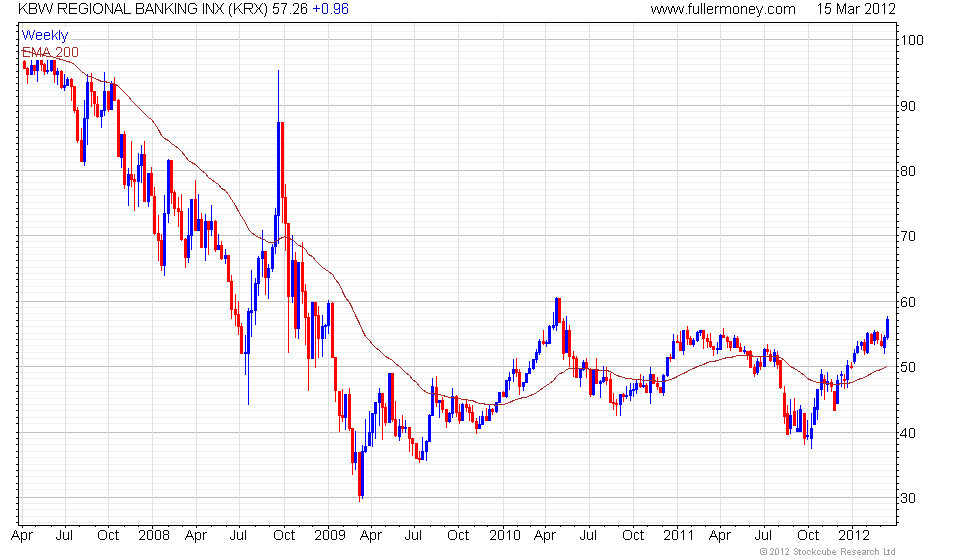Click the last price value 57.26

click(290, 9)
